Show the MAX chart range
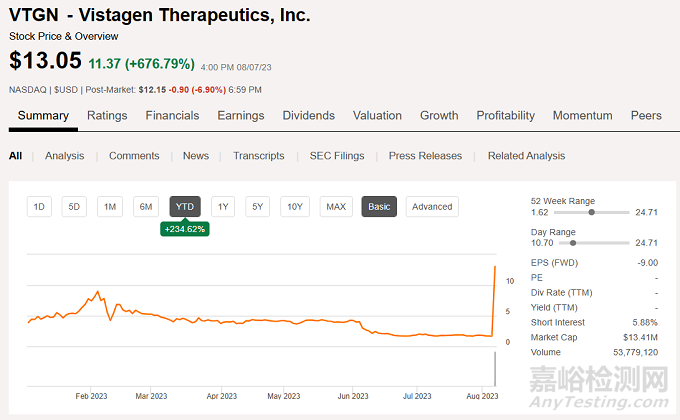The width and height of the screenshot is (680, 420). click(336, 207)
